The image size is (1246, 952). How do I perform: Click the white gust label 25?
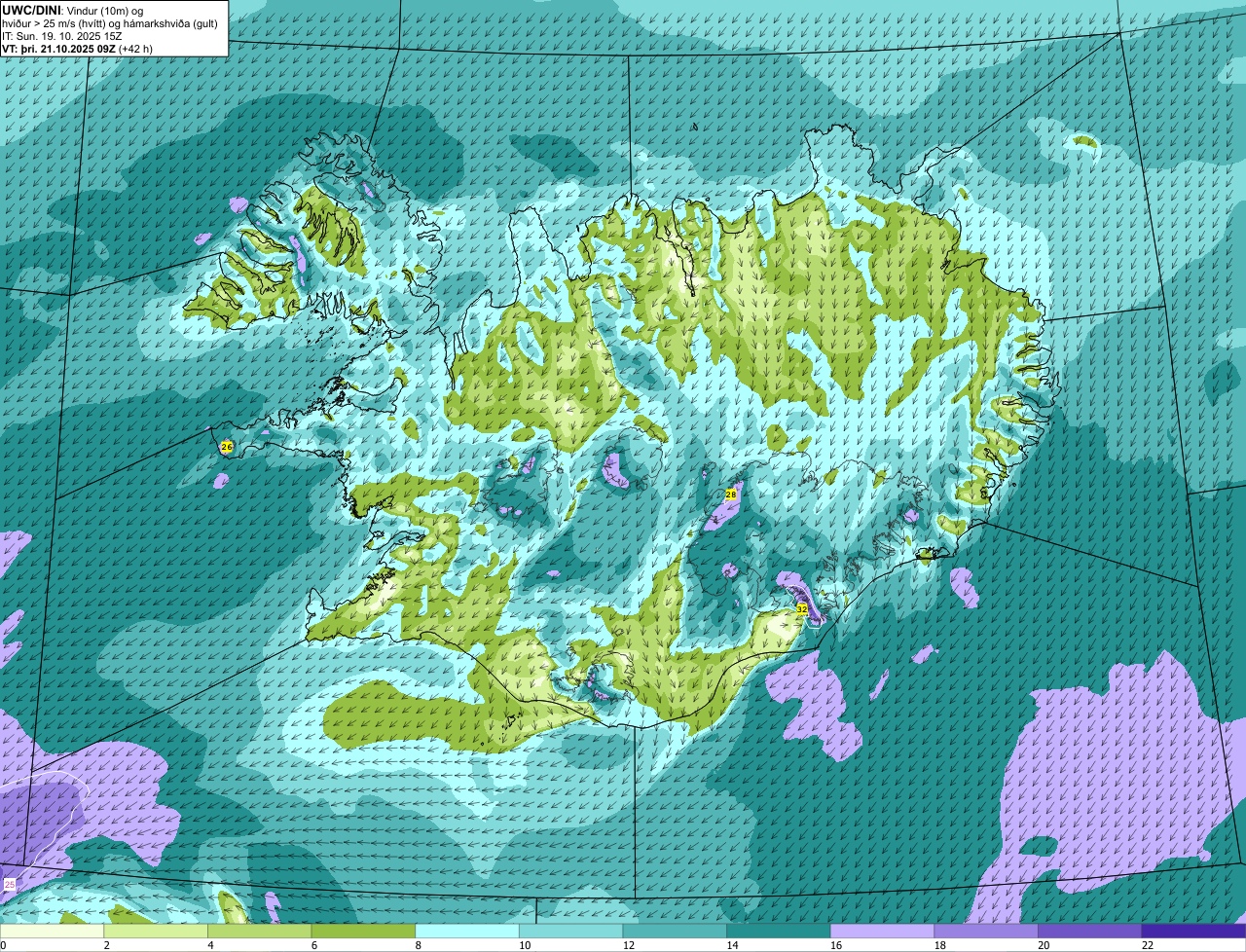10,884
